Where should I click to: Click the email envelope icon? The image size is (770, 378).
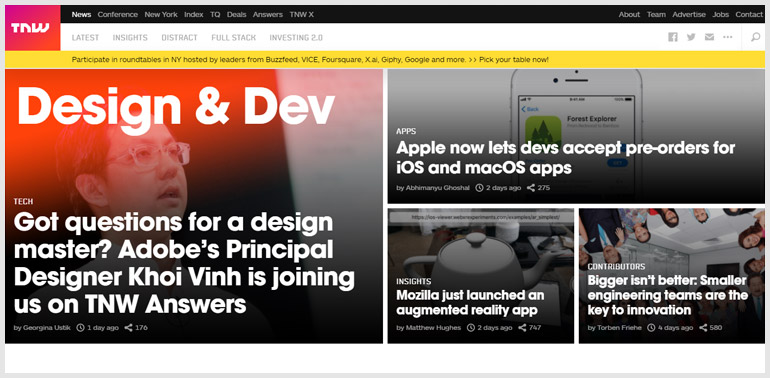[709, 37]
